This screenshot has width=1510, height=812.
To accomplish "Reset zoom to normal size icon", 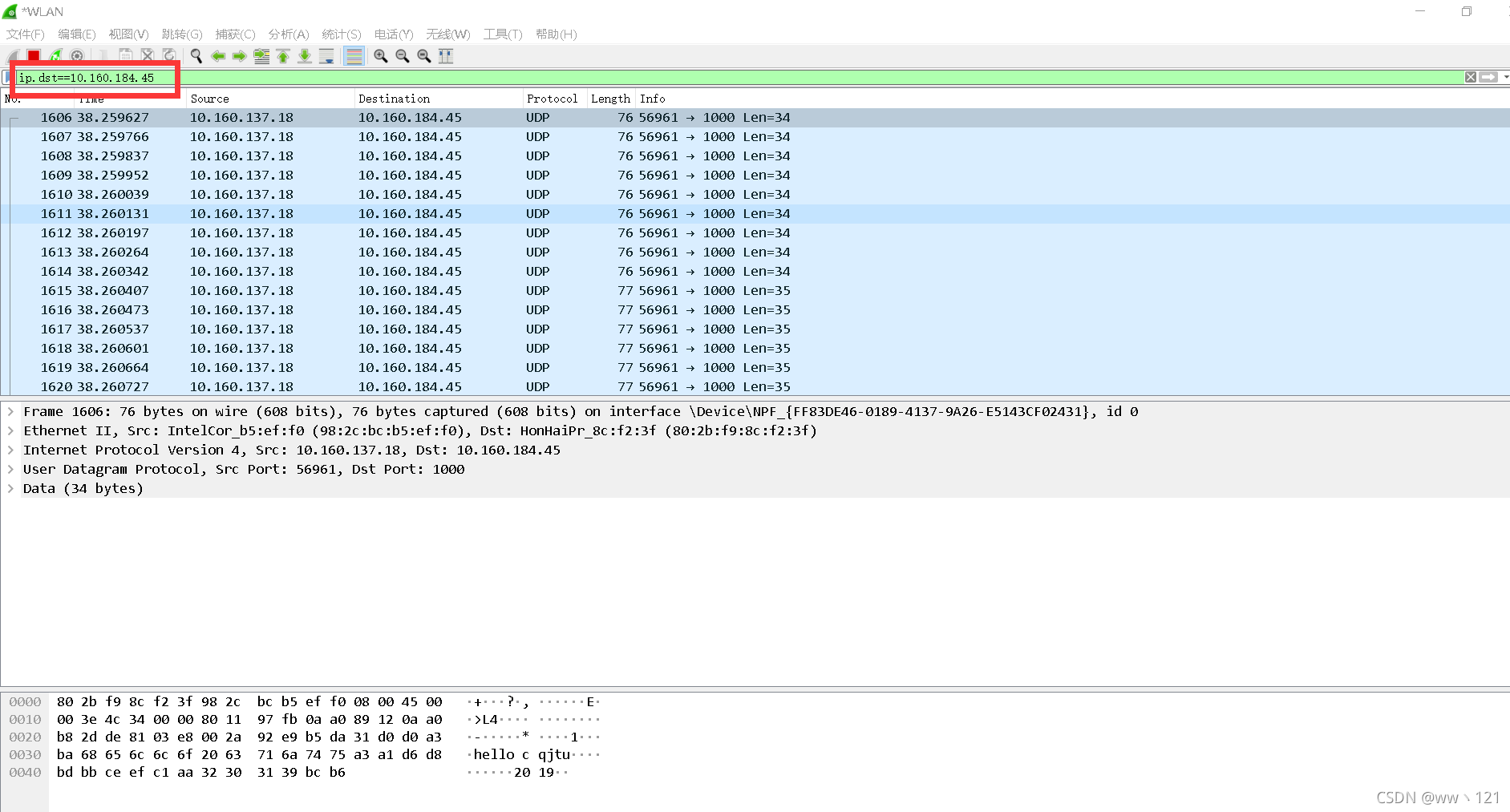I will tap(424, 55).
